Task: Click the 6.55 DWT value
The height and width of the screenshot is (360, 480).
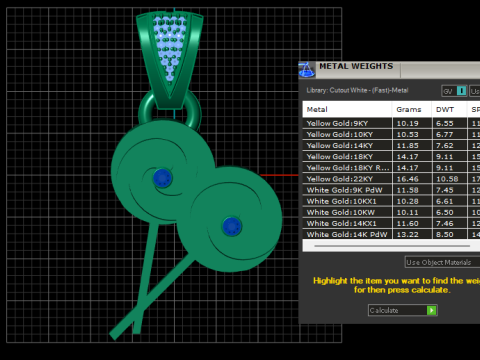Action: [445, 123]
